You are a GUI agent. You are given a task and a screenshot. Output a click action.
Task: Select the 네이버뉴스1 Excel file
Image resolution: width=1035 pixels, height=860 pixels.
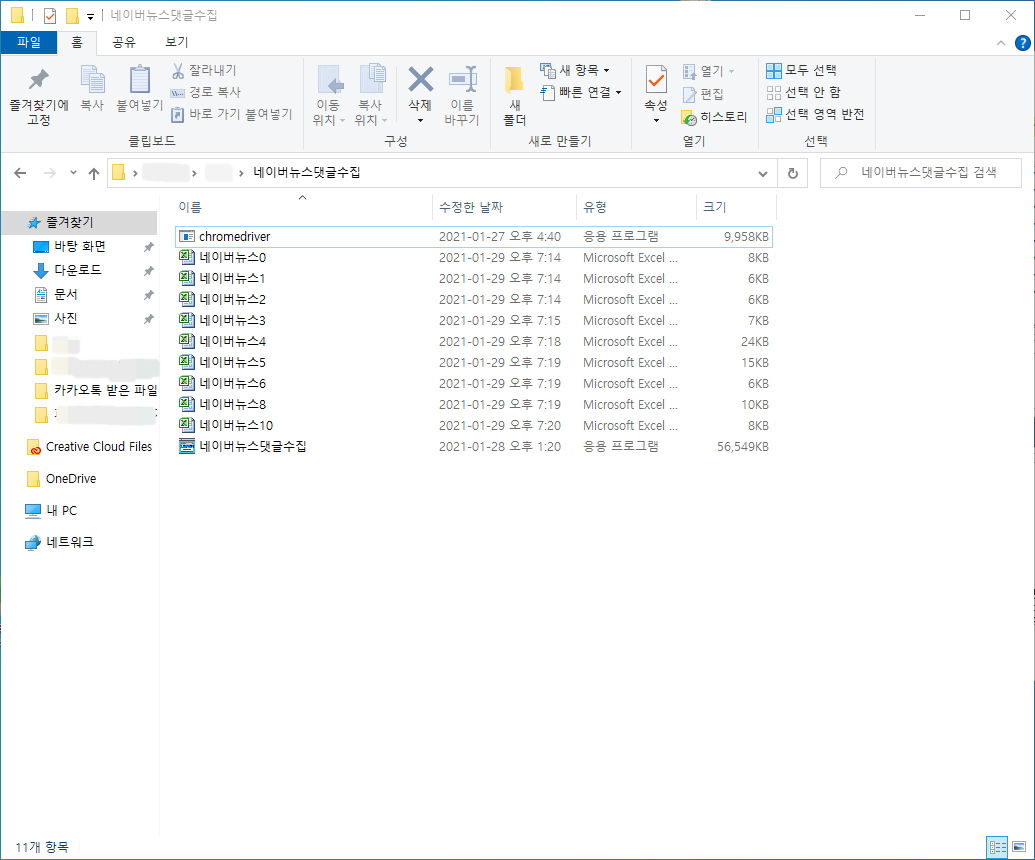click(474, 279)
